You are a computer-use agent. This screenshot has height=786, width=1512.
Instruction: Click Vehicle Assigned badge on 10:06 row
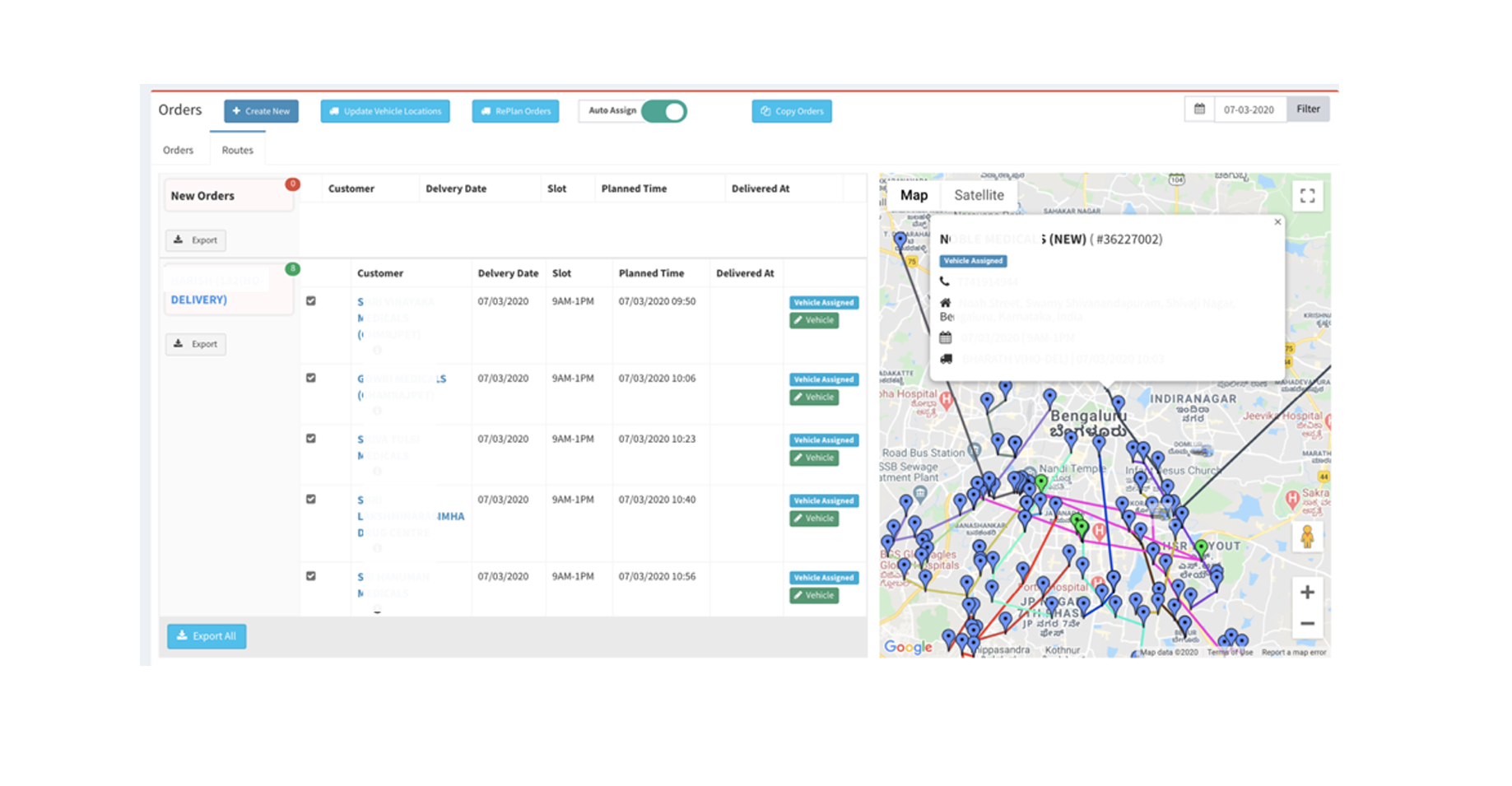(x=824, y=379)
